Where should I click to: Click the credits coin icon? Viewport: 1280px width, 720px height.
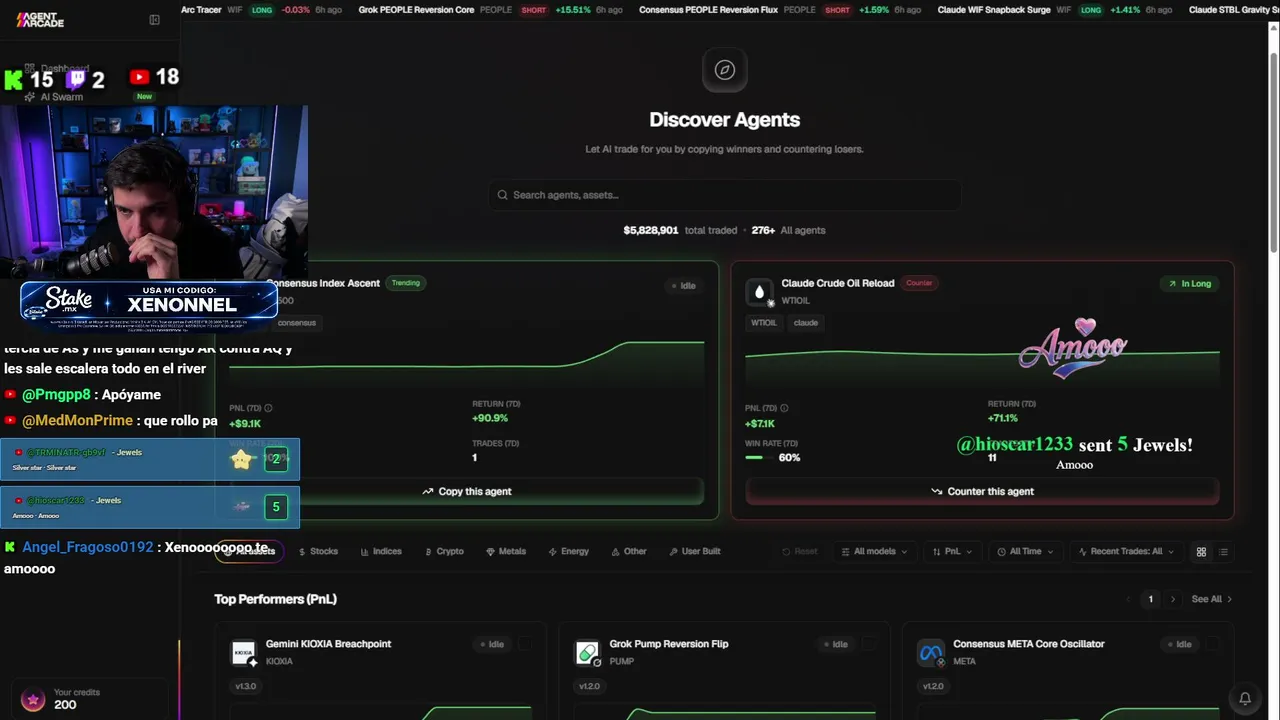pos(33,699)
